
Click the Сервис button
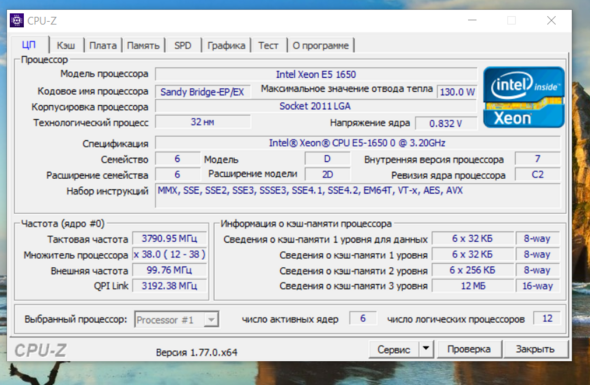click(x=394, y=349)
